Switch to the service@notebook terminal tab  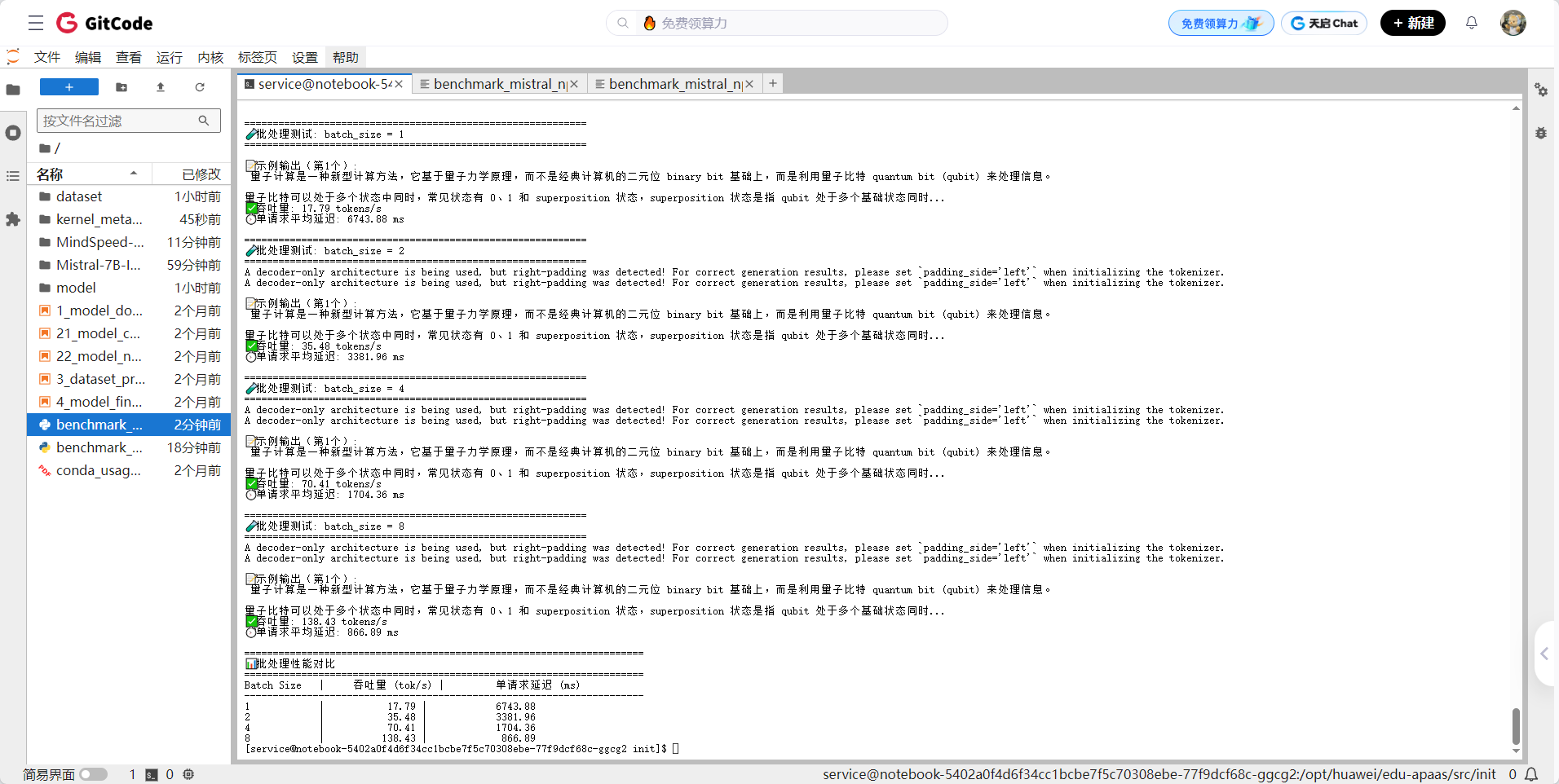pyautogui.click(x=325, y=84)
